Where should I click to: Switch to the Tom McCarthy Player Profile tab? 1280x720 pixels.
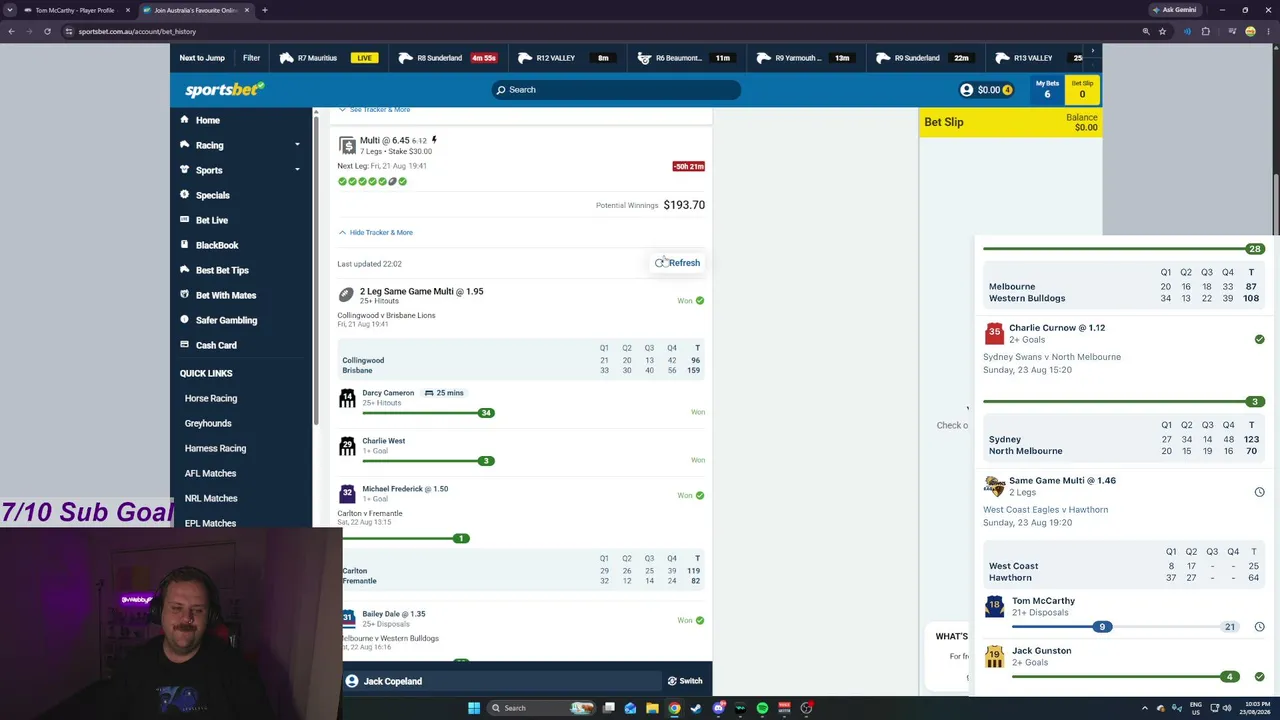point(75,10)
